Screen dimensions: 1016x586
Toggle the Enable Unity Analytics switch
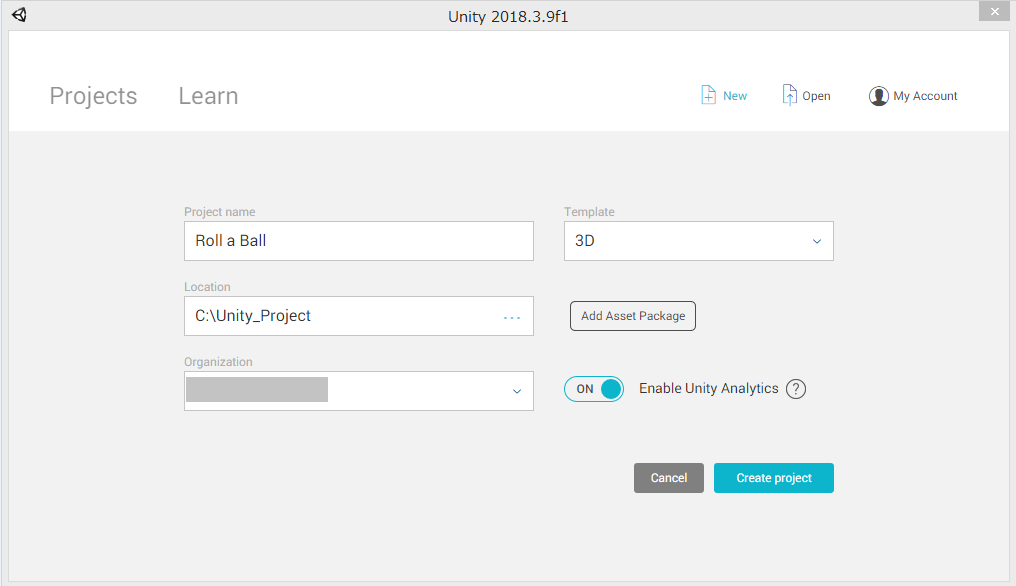point(594,389)
